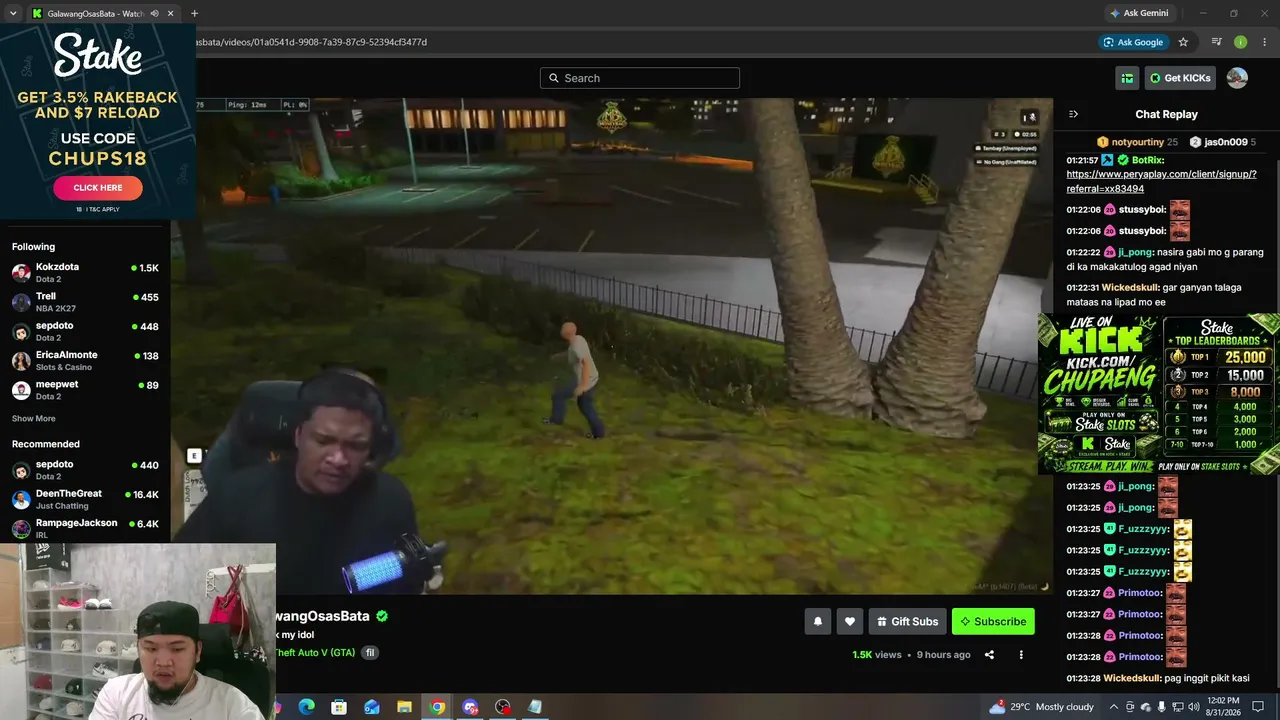Open File Explorer from the taskbar
This screenshot has width=1280, height=720.
coord(404,707)
